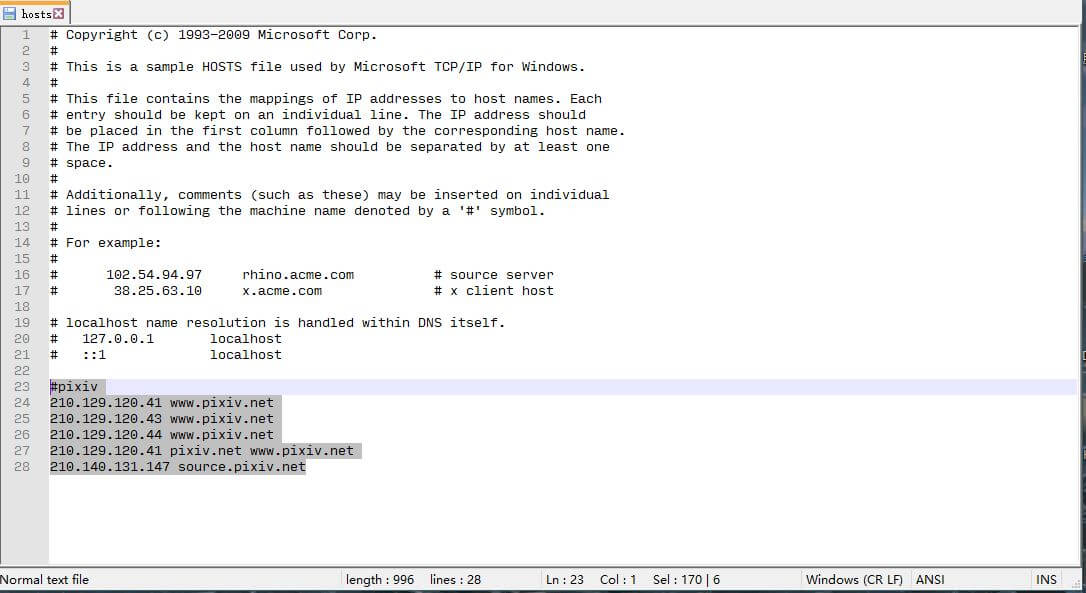Close the hosts tab with red X
Screen dimensions: 1086x593
pyautogui.click(x=59, y=14)
